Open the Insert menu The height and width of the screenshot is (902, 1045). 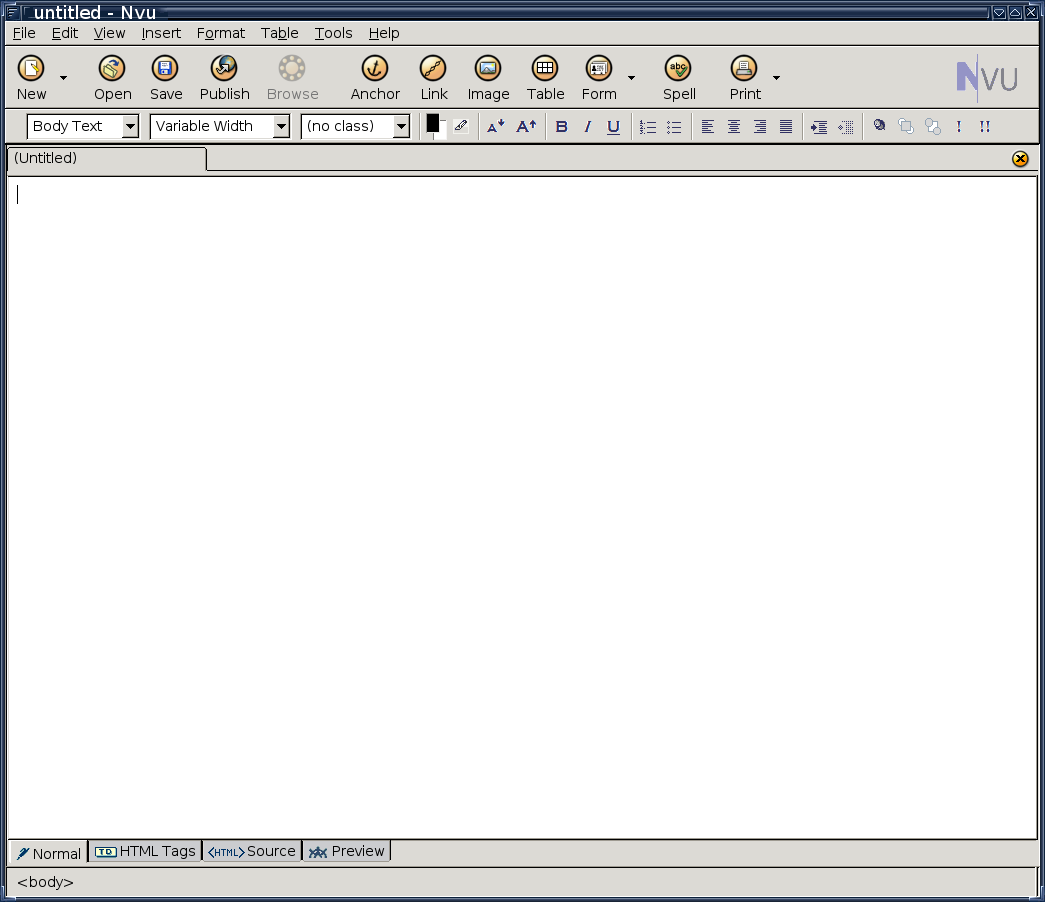[x=161, y=33]
